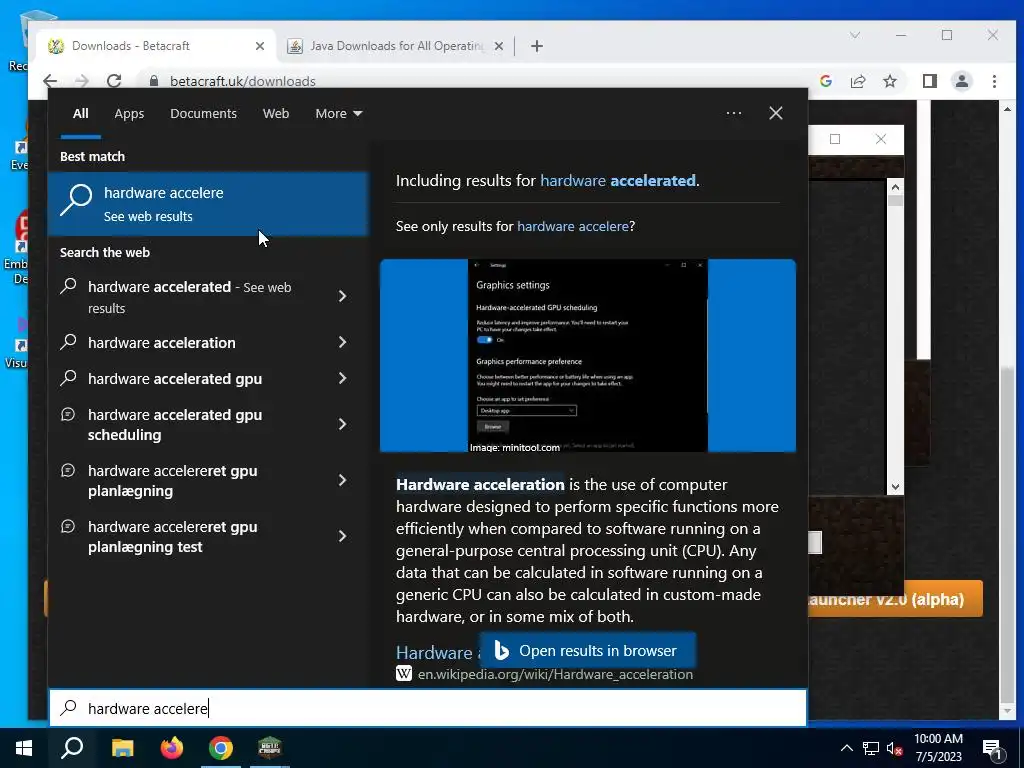The image size is (1024, 768).
Task: Open Chrome side panel icon
Action: (930, 81)
